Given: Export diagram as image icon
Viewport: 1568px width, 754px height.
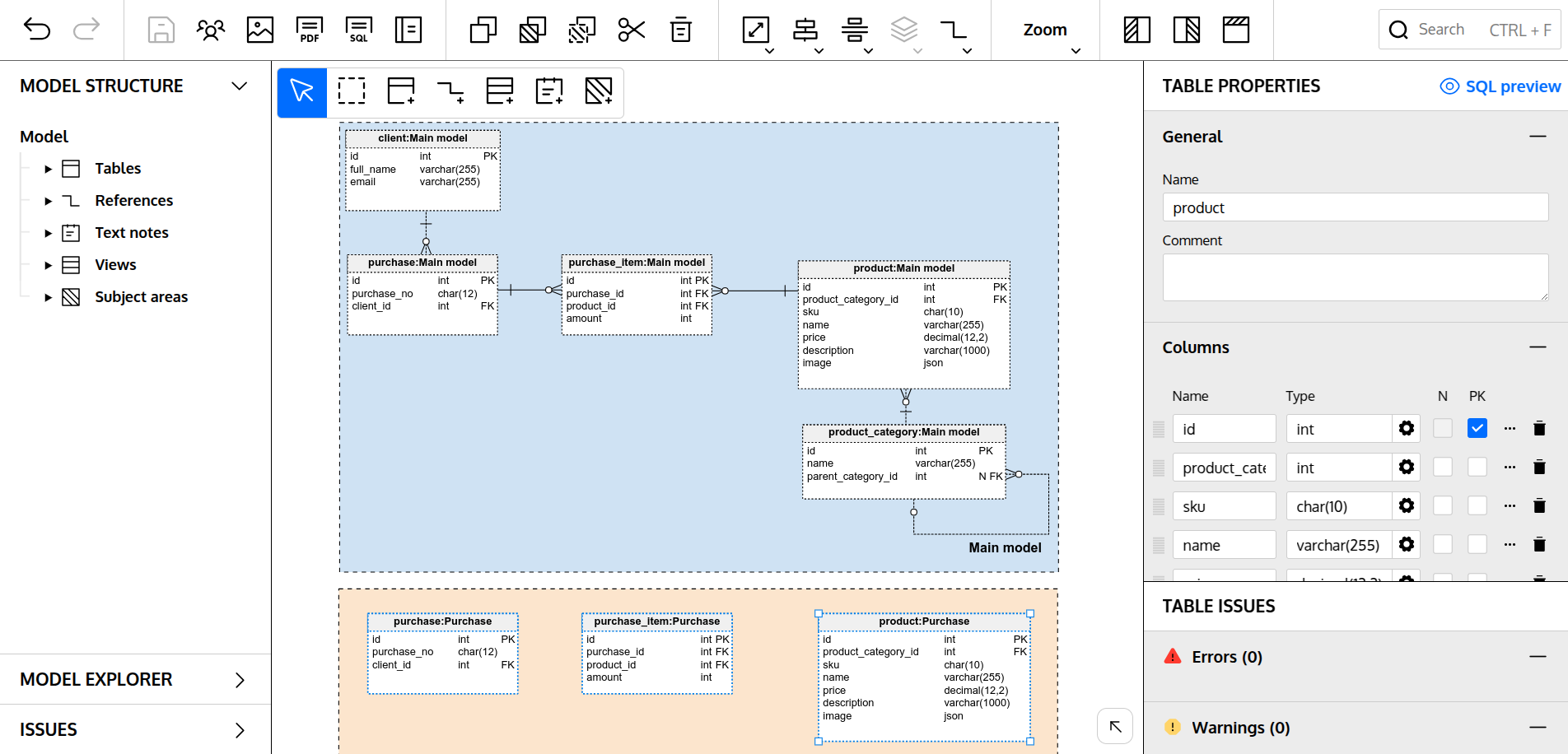Looking at the screenshot, I should point(260,30).
